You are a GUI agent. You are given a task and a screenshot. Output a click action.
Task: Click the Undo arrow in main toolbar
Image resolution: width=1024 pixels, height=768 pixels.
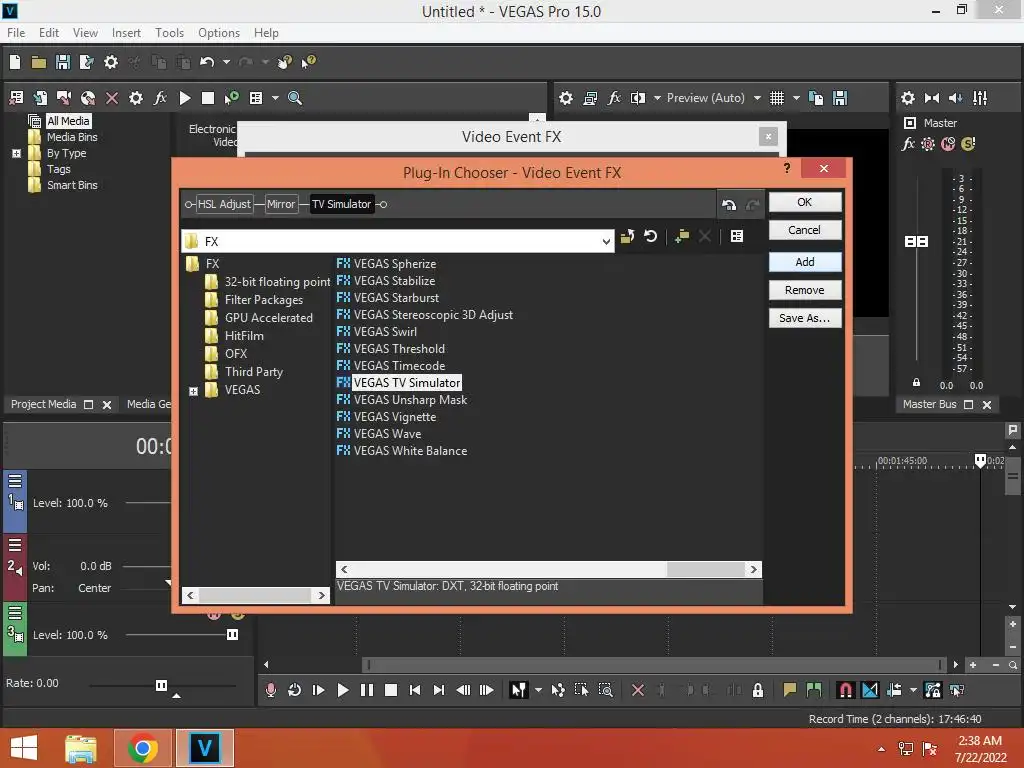click(207, 62)
